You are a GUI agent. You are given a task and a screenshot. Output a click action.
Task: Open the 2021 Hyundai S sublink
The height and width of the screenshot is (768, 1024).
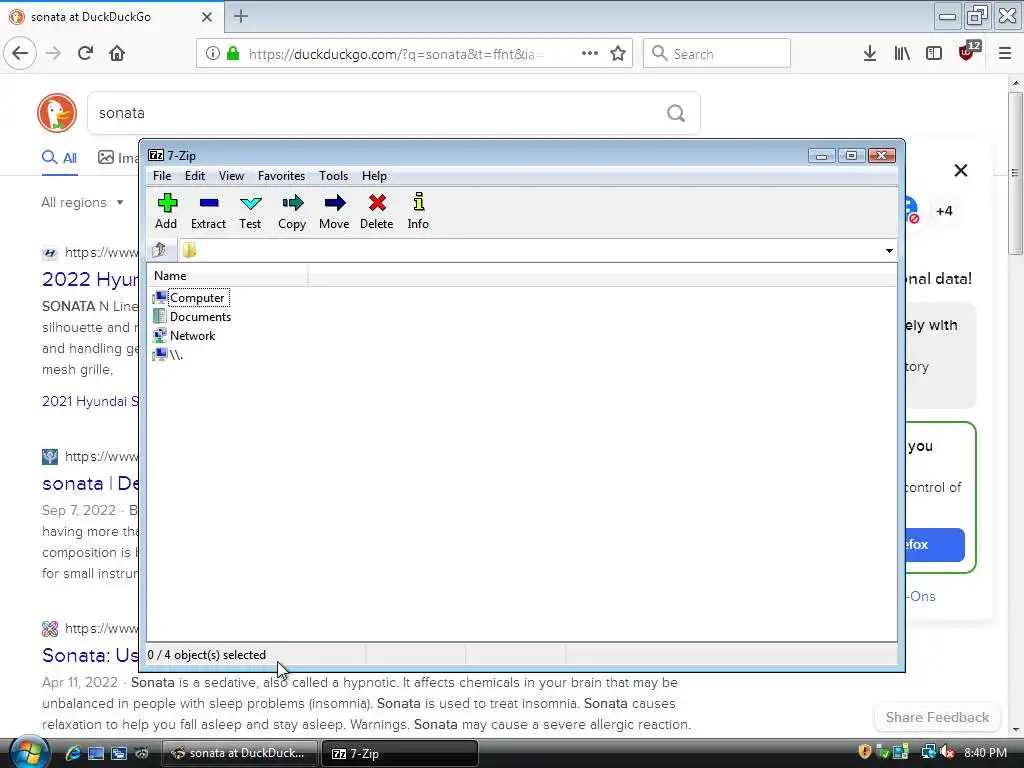click(90, 402)
